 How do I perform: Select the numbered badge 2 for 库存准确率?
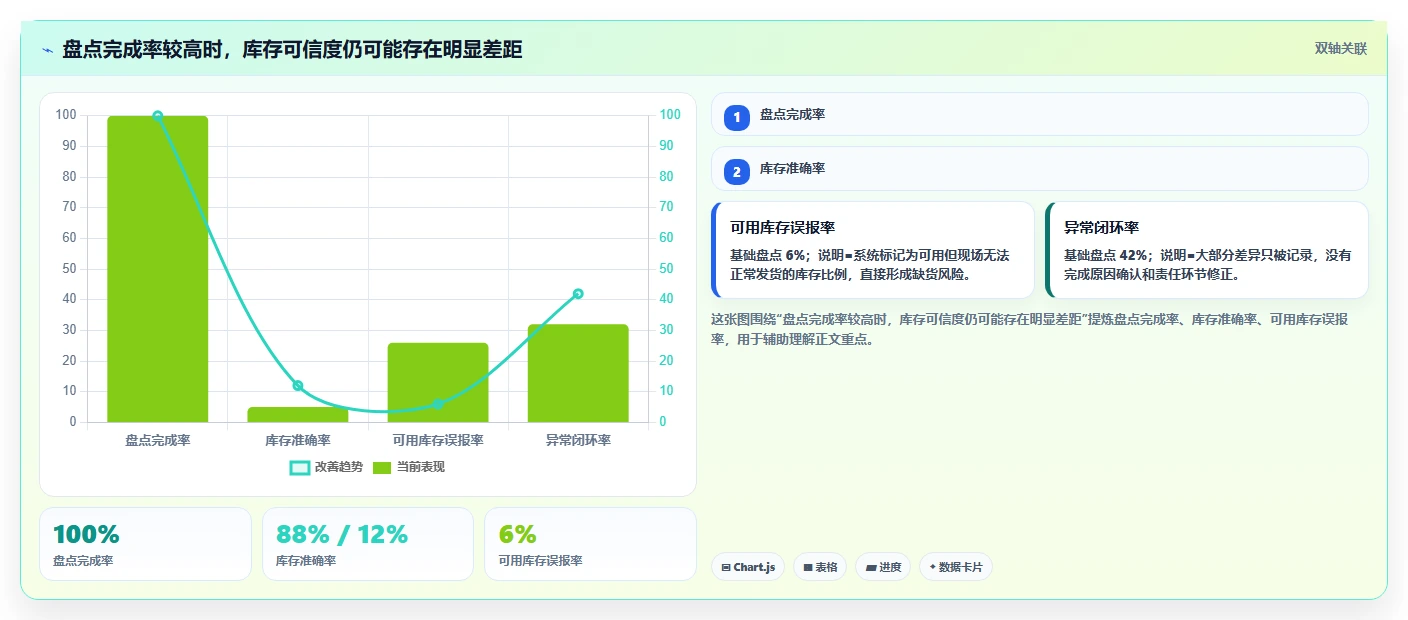[x=737, y=172]
